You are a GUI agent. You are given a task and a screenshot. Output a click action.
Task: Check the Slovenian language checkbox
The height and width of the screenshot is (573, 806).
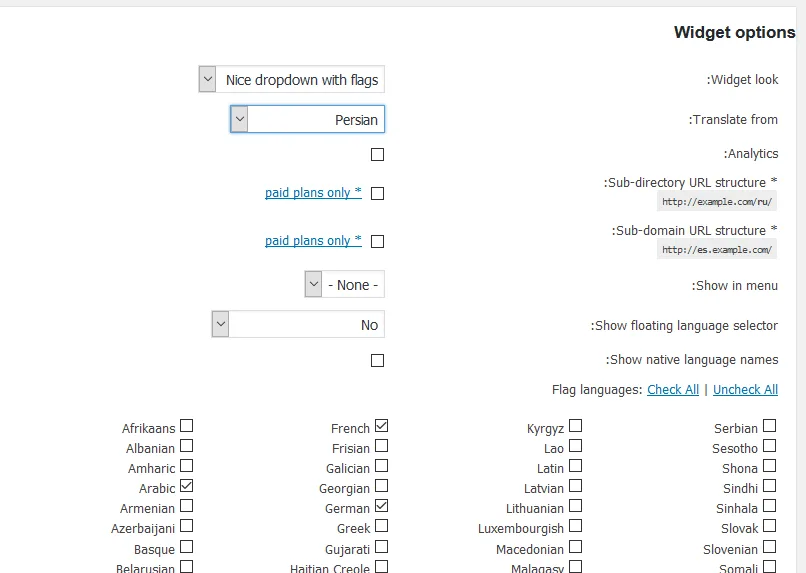(770, 547)
